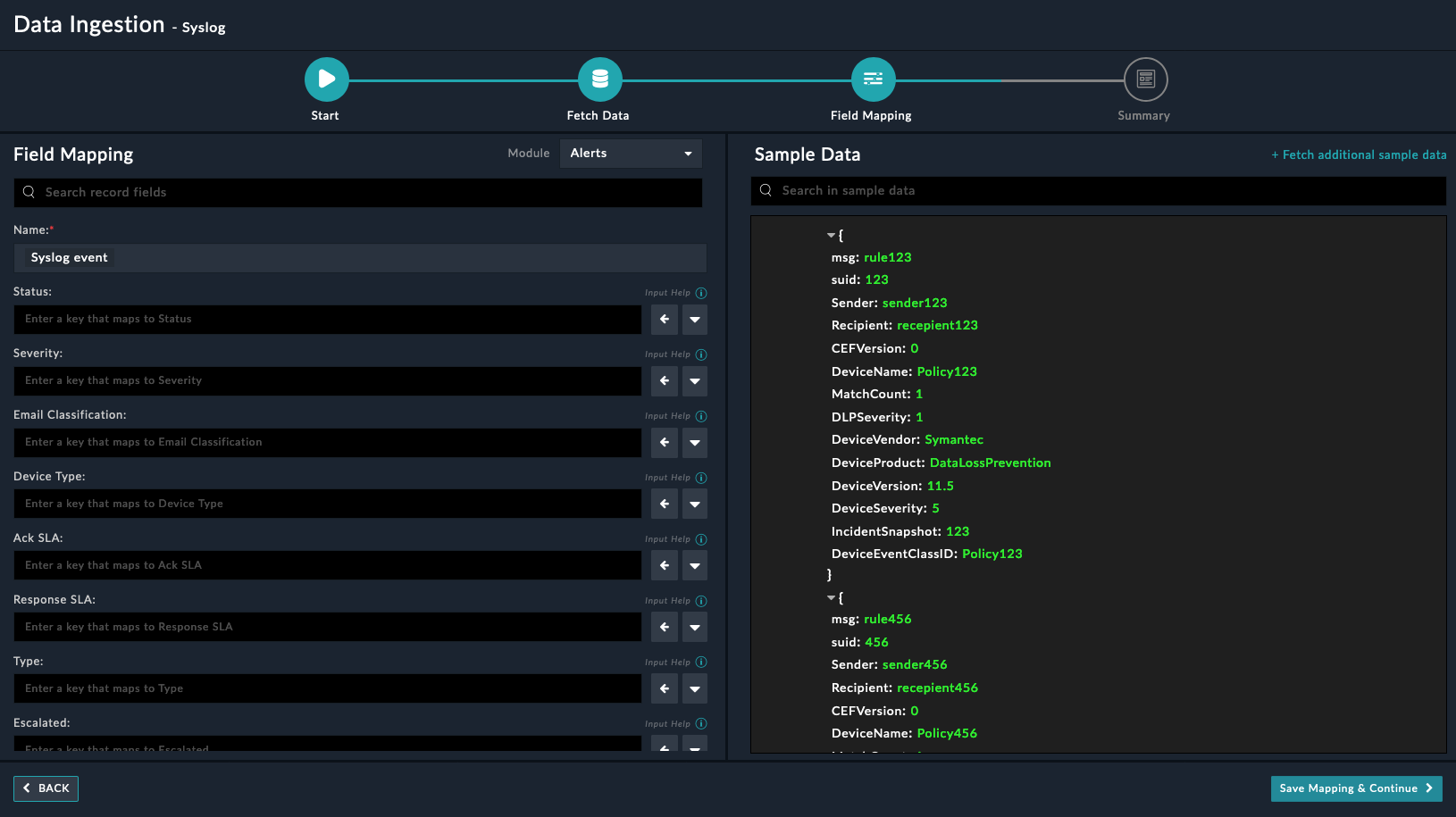Click Input Help info icon for Response SLA
Image resolution: width=1456 pixels, height=817 pixels.
[701, 601]
